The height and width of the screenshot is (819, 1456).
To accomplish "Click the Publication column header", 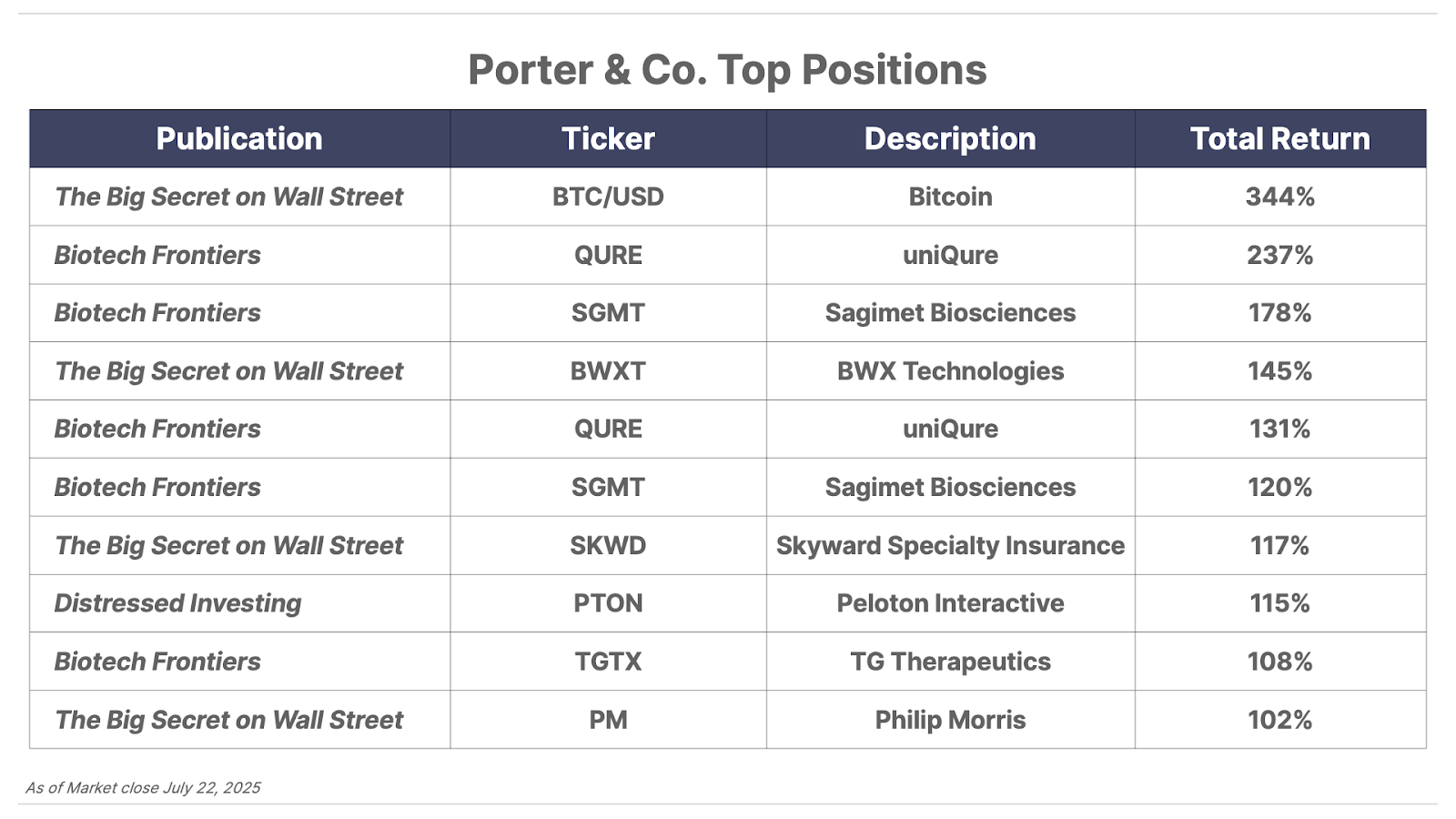I will point(239,138).
